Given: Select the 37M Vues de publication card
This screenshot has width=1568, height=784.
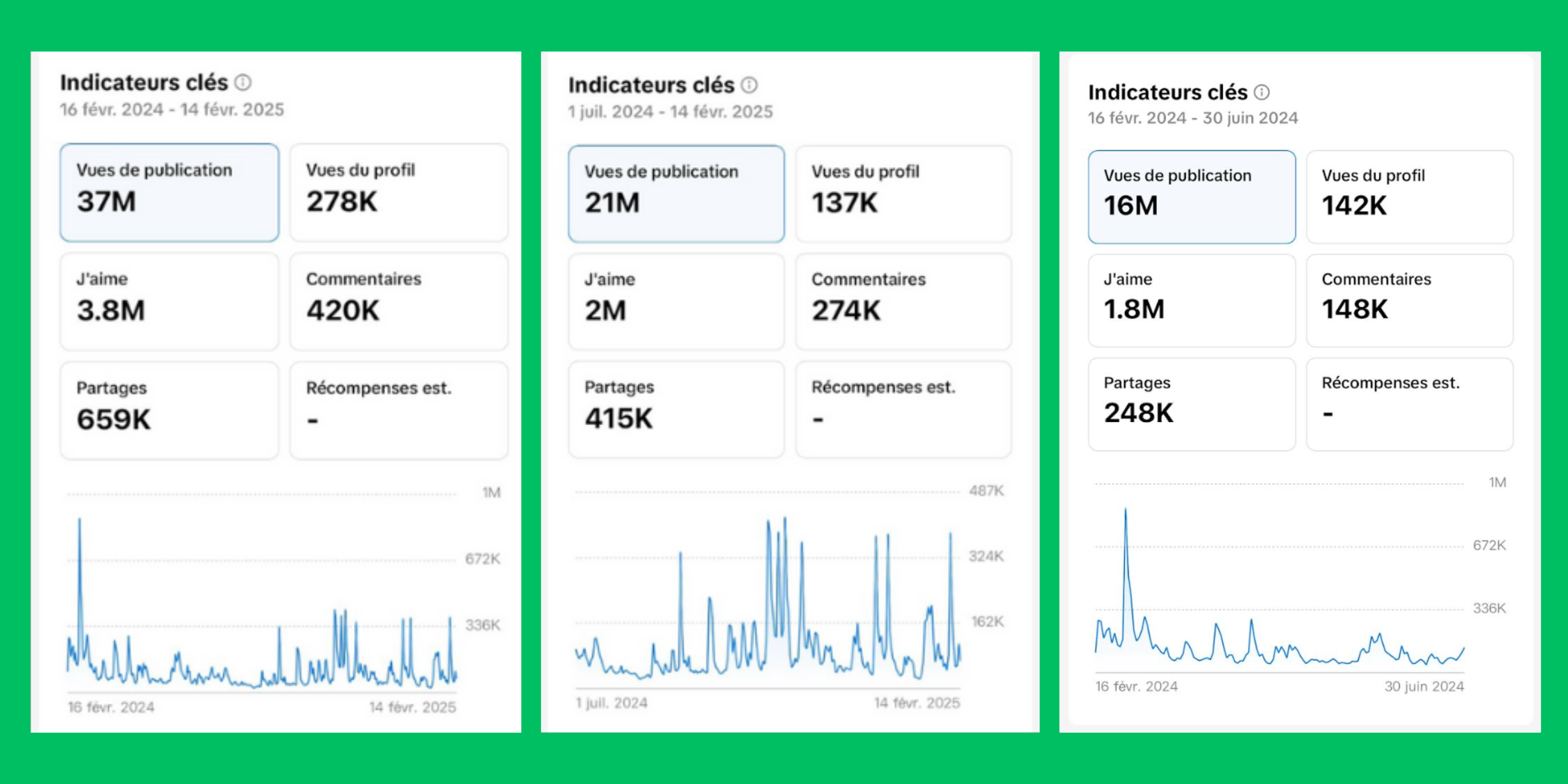Looking at the screenshot, I should pos(169,192).
